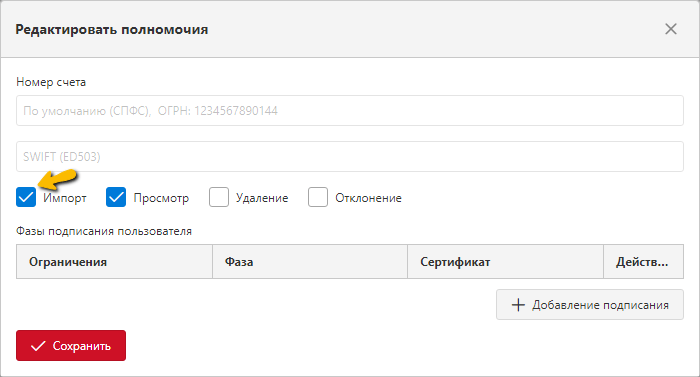Select the Фаза column header

310,262
